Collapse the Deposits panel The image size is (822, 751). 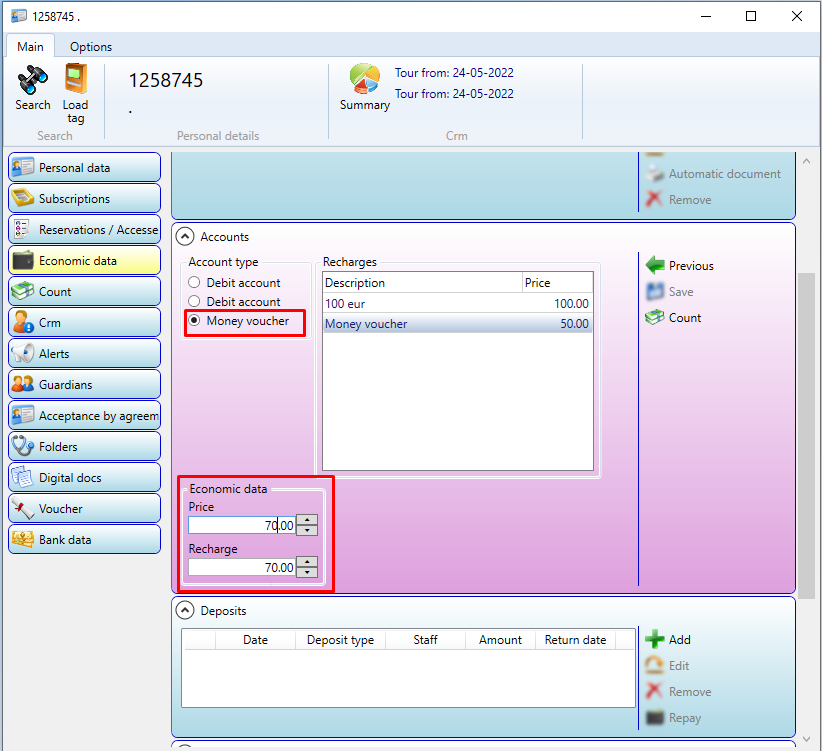click(x=185, y=611)
